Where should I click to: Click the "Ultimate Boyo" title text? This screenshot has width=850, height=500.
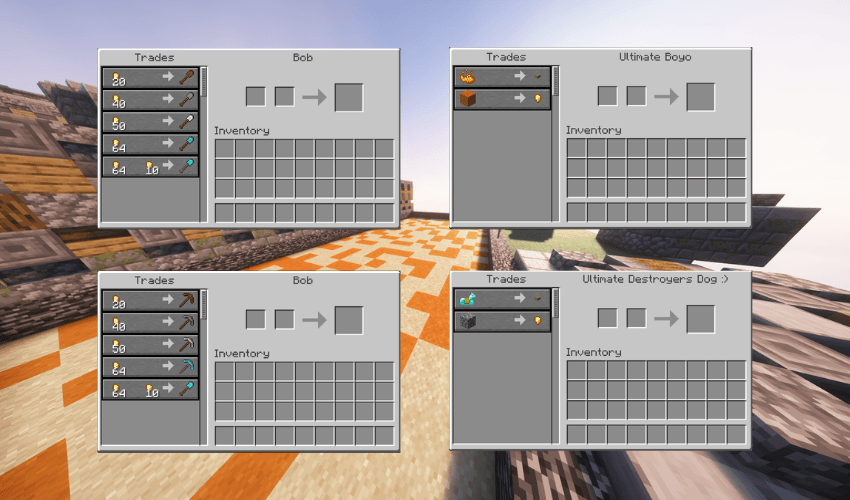point(655,57)
